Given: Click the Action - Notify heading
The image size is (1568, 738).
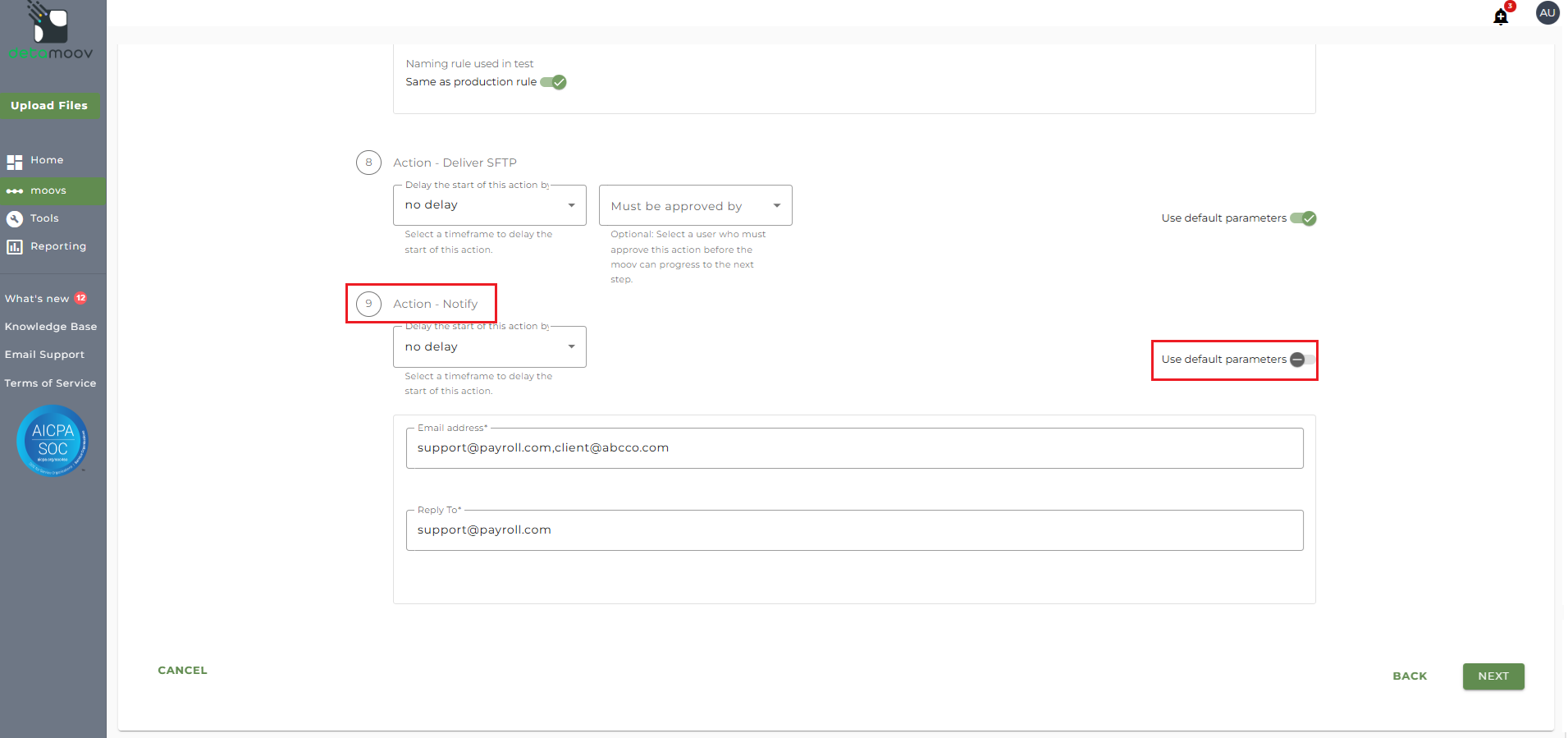Looking at the screenshot, I should click(435, 304).
